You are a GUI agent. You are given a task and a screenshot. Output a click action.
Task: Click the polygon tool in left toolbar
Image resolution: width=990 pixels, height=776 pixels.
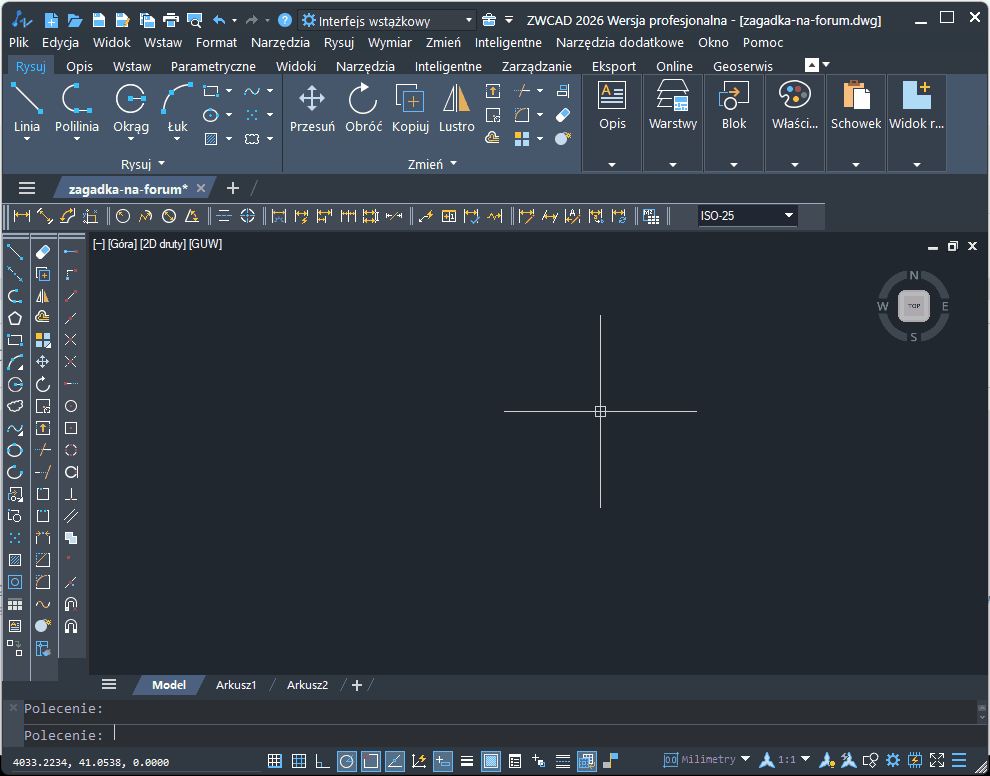coord(15,318)
